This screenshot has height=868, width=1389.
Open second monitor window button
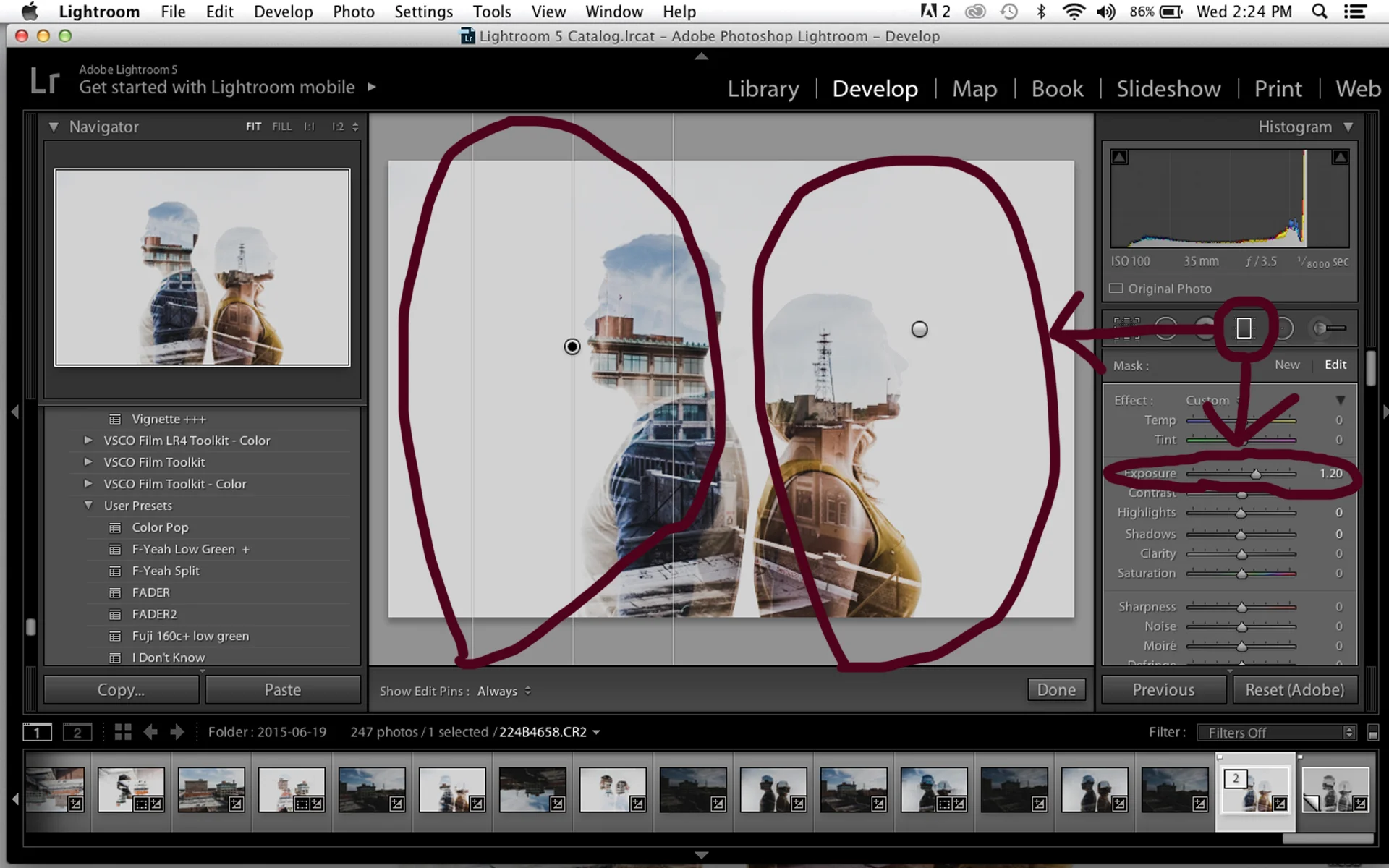(x=77, y=732)
